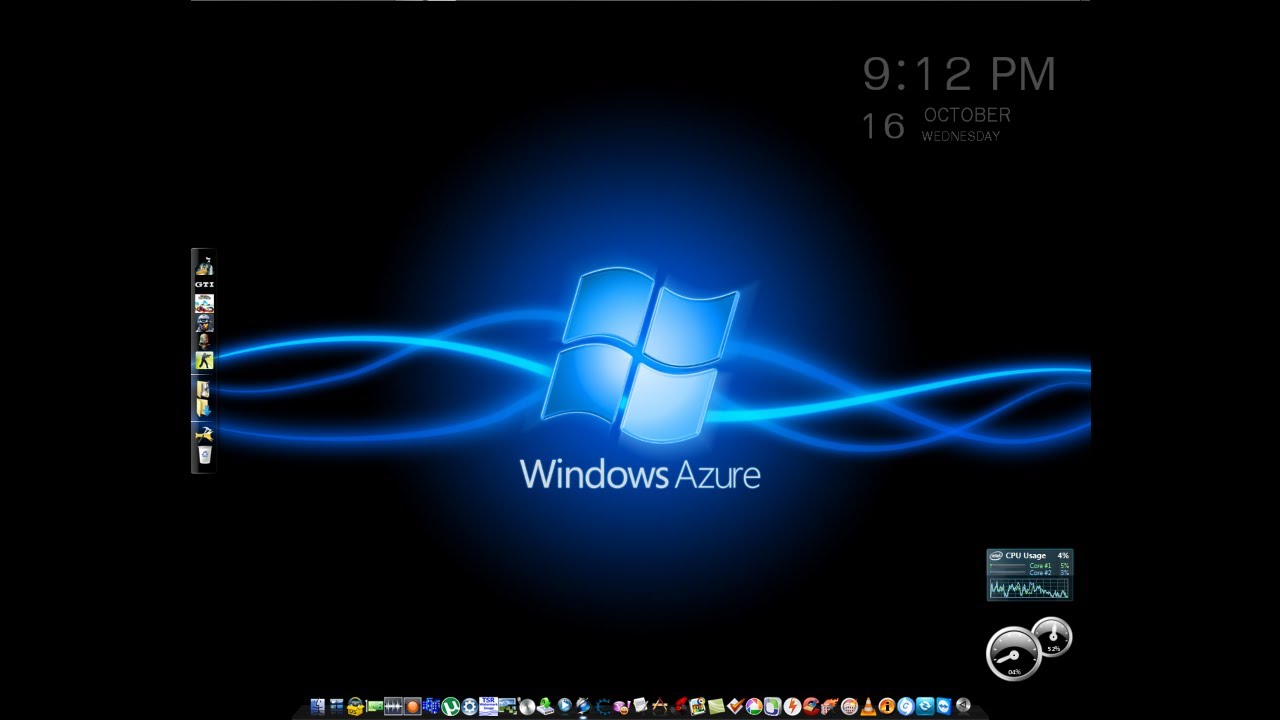1280x720 pixels.
Task: Launch Counter-Strike from the side dock
Action: pos(204,361)
